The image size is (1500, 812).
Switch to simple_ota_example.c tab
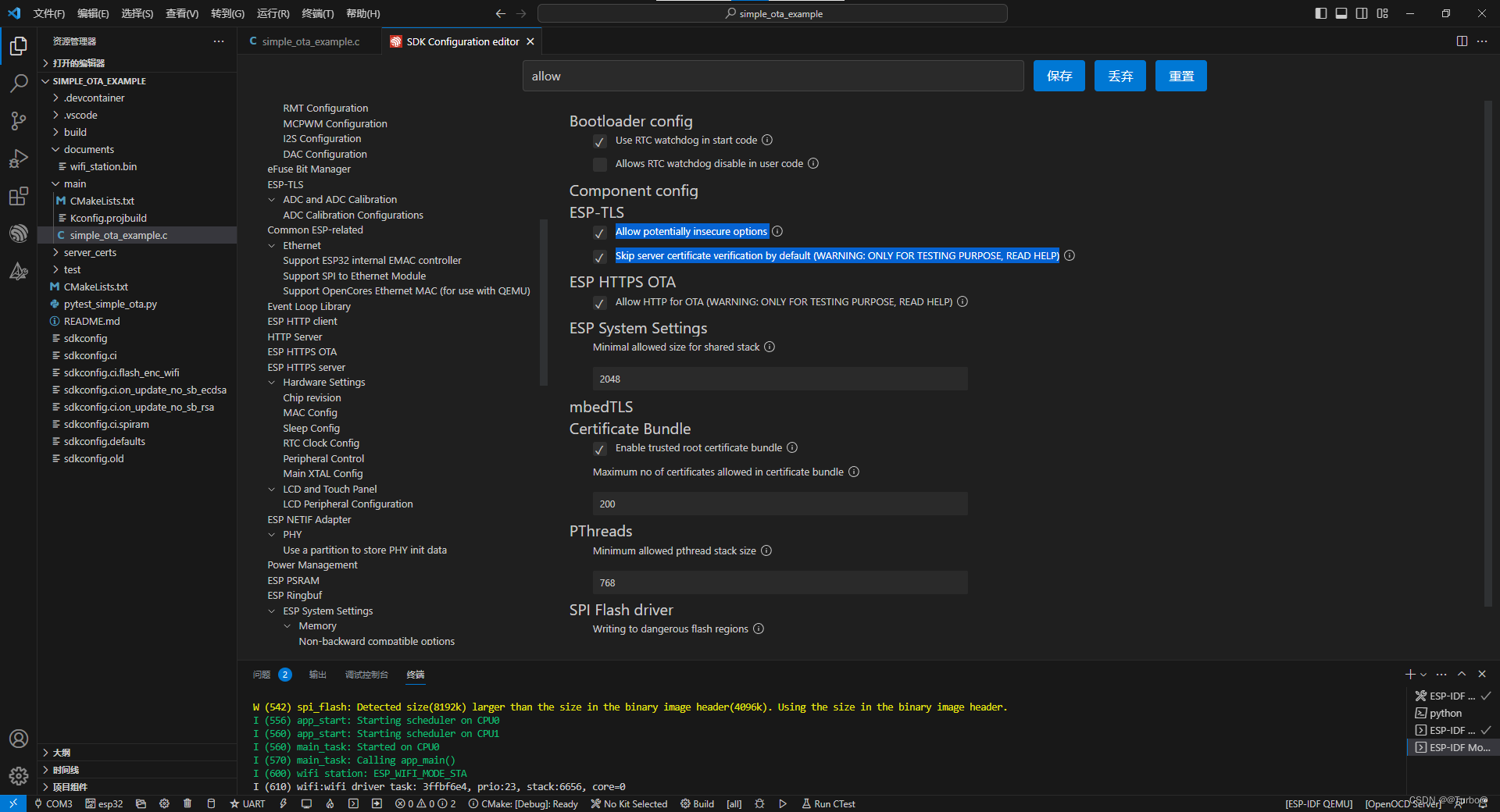point(310,41)
